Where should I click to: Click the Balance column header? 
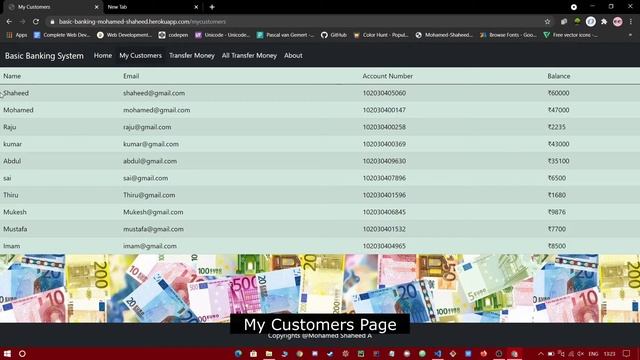coord(559,76)
